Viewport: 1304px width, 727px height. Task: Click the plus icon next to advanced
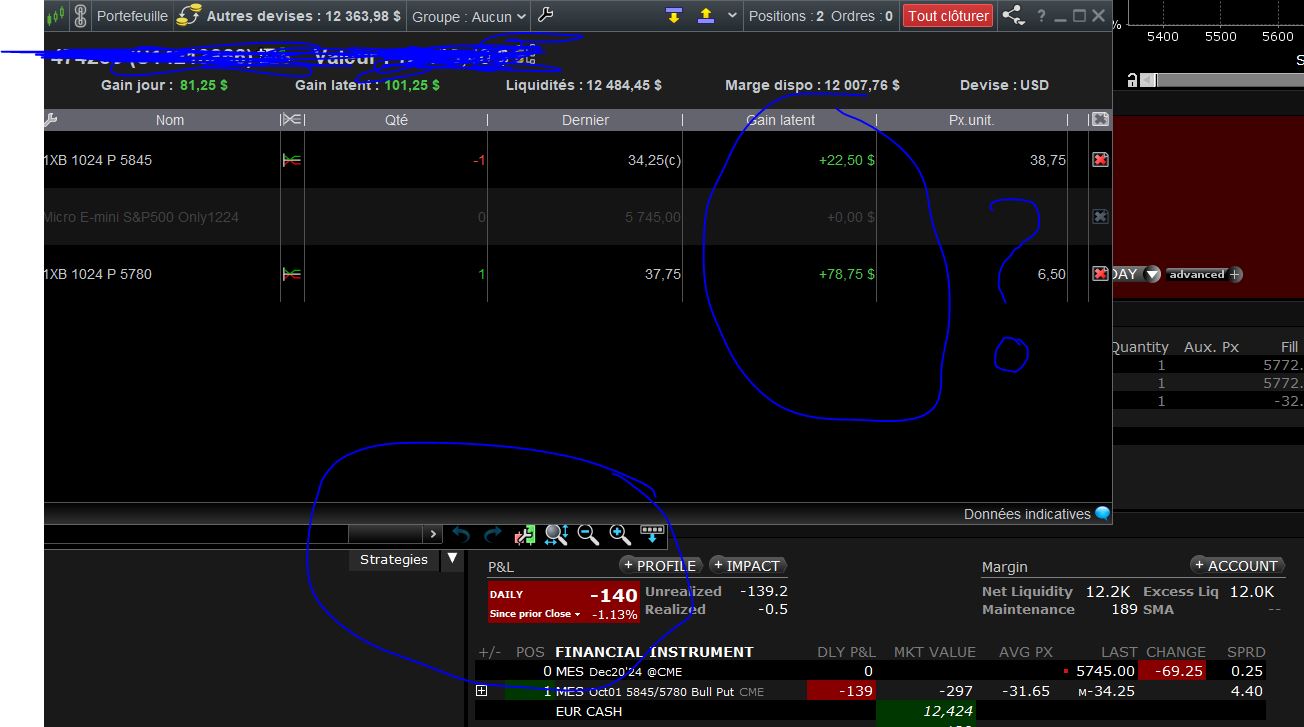[1236, 274]
